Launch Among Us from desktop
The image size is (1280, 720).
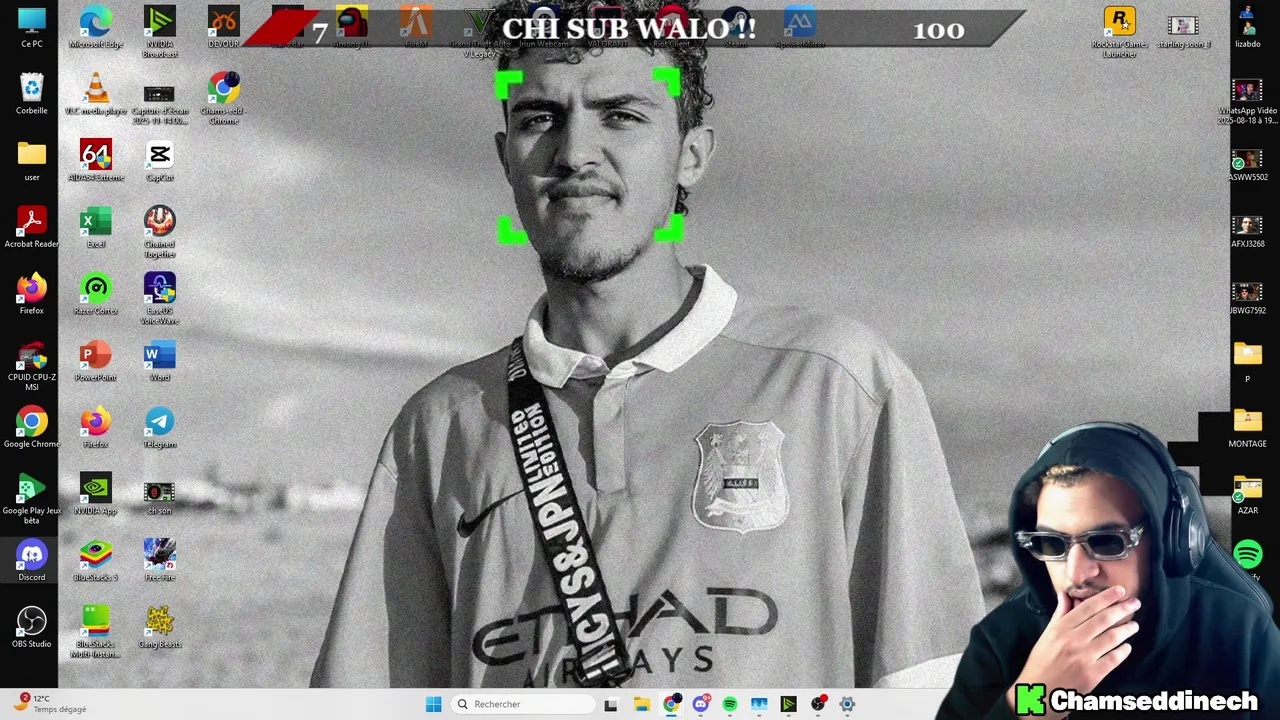pos(351,28)
